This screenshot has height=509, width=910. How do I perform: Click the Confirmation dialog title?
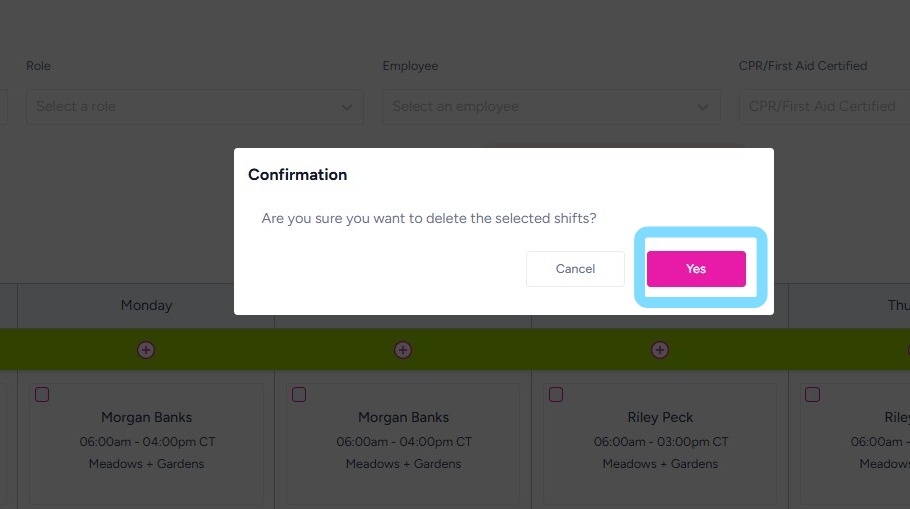(x=297, y=174)
